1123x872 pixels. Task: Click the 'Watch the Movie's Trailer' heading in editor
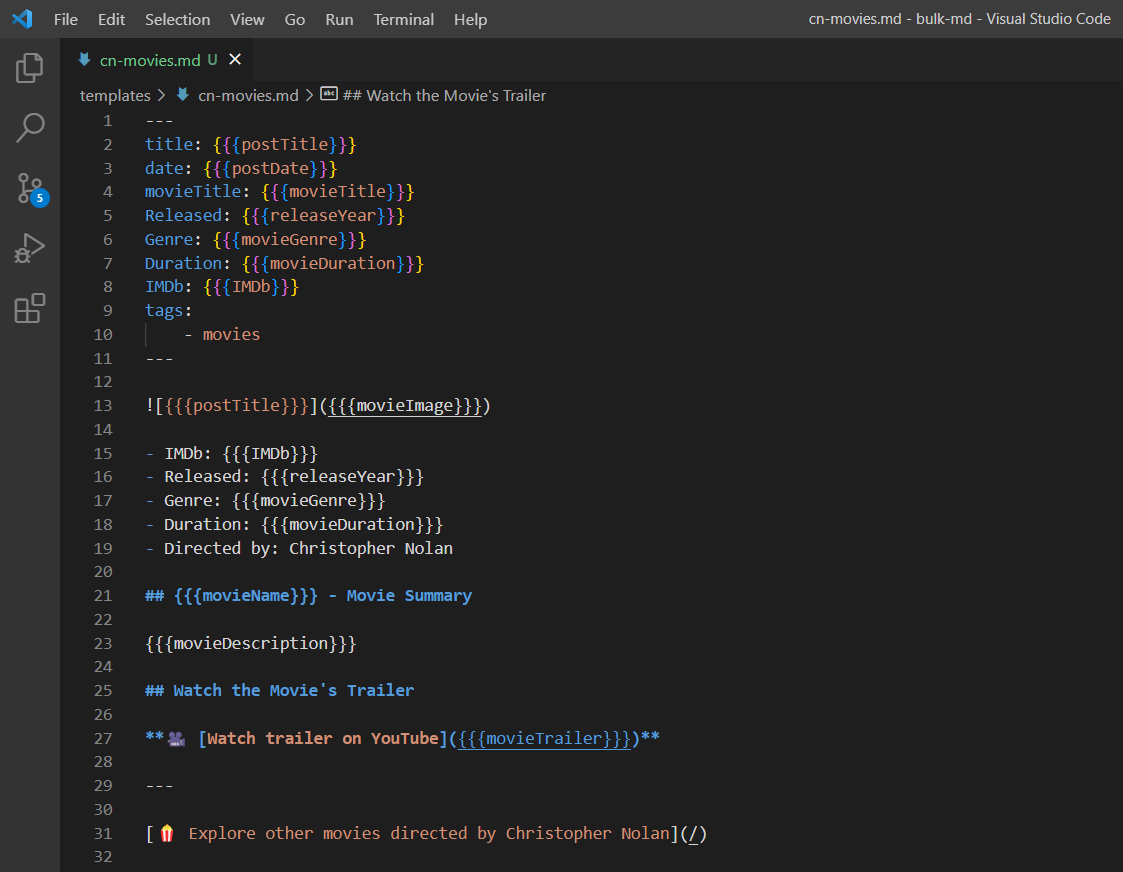pos(294,690)
